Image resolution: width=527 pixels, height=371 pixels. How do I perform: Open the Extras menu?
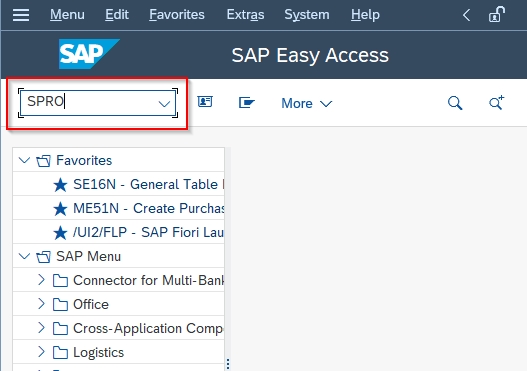click(x=245, y=15)
